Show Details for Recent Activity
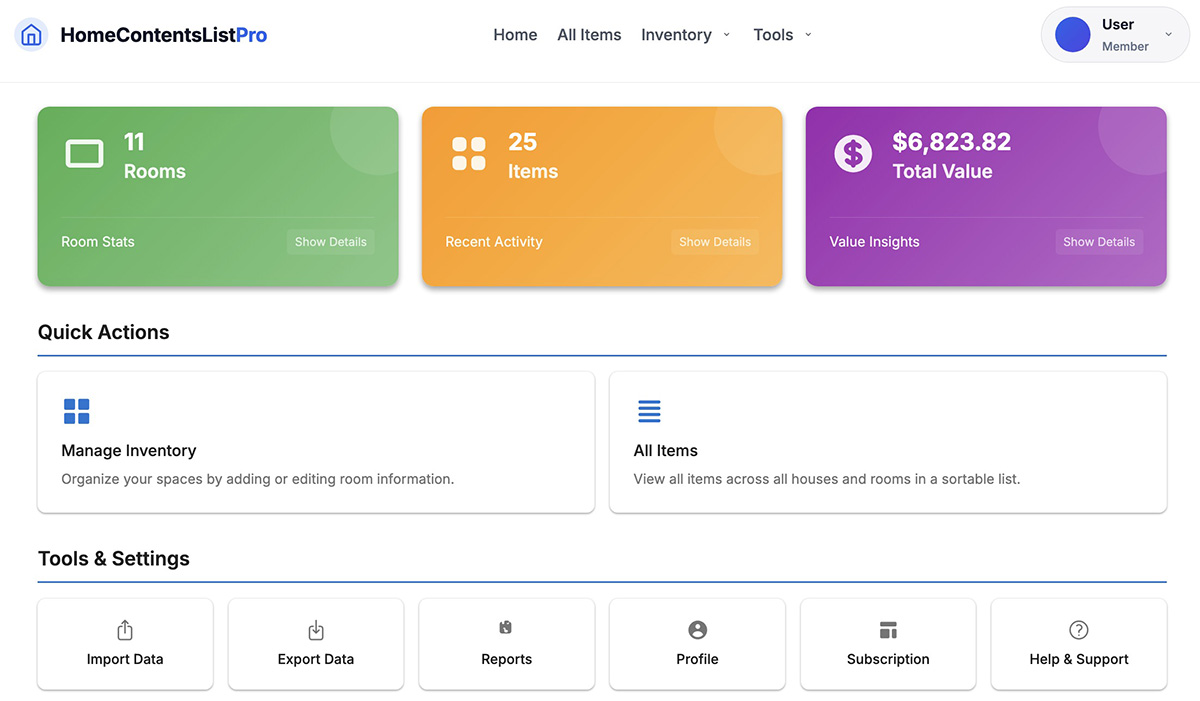1200x701 pixels. (x=714, y=241)
